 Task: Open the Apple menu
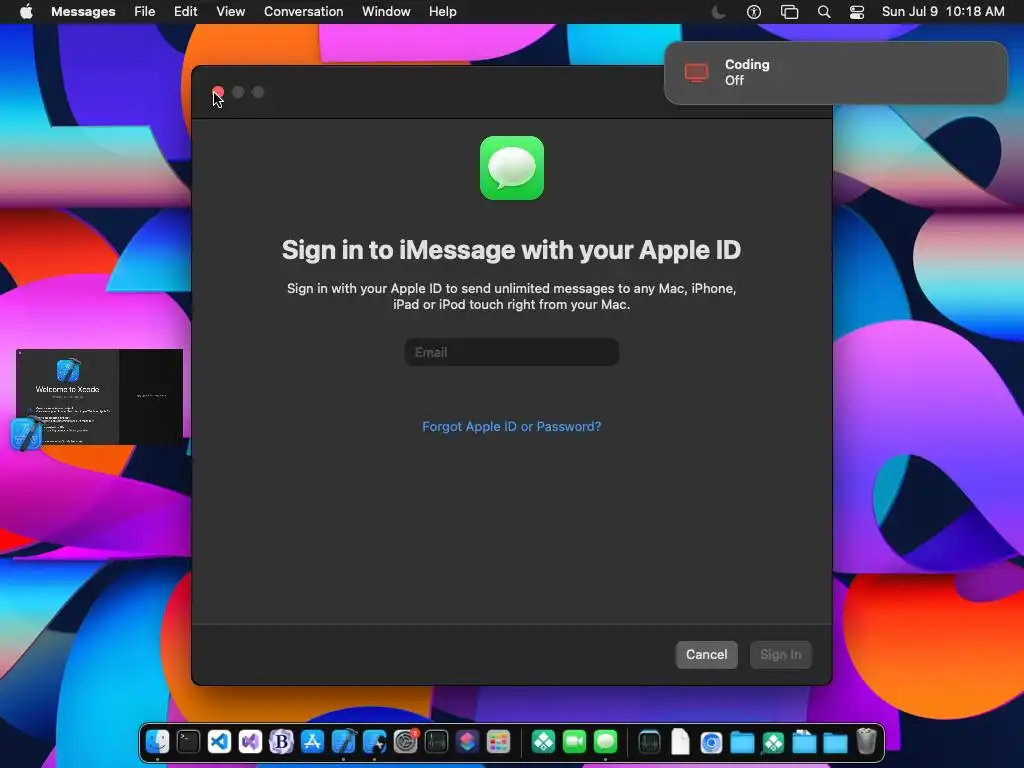pyautogui.click(x=26, y=12)
